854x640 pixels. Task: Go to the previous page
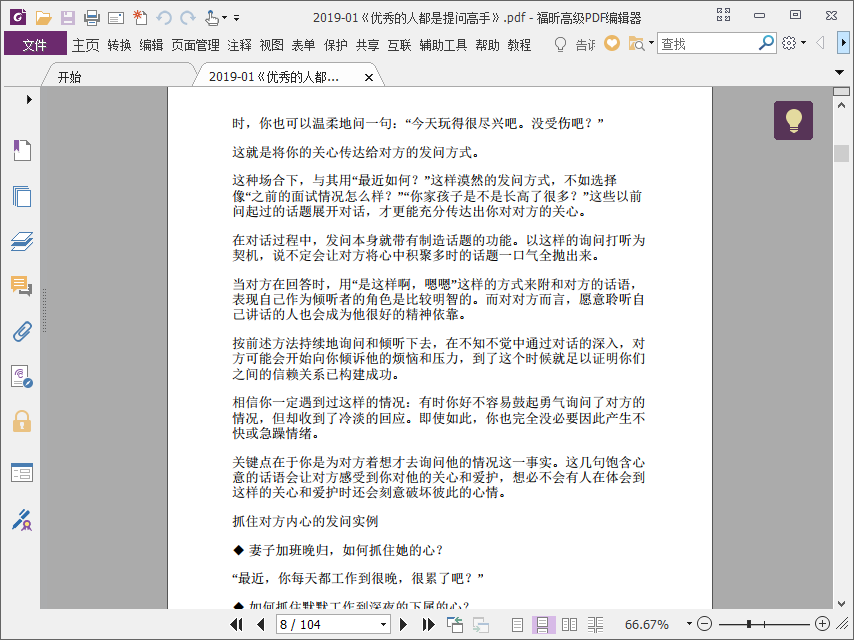click(260, 624)
